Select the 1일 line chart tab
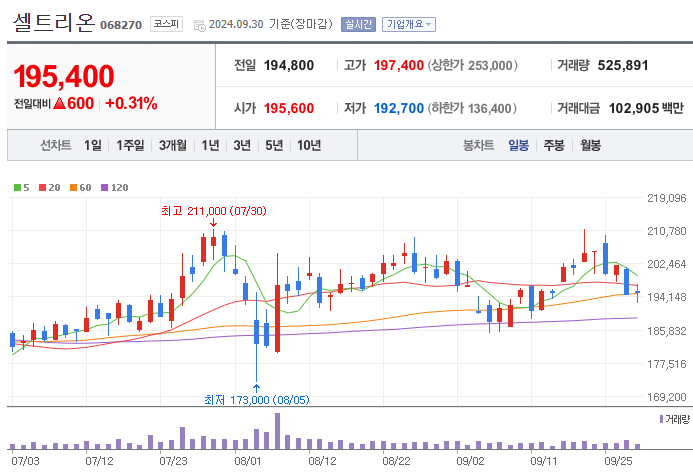The width and height of the screenshot is (693, 476). (x=93, y=145)
